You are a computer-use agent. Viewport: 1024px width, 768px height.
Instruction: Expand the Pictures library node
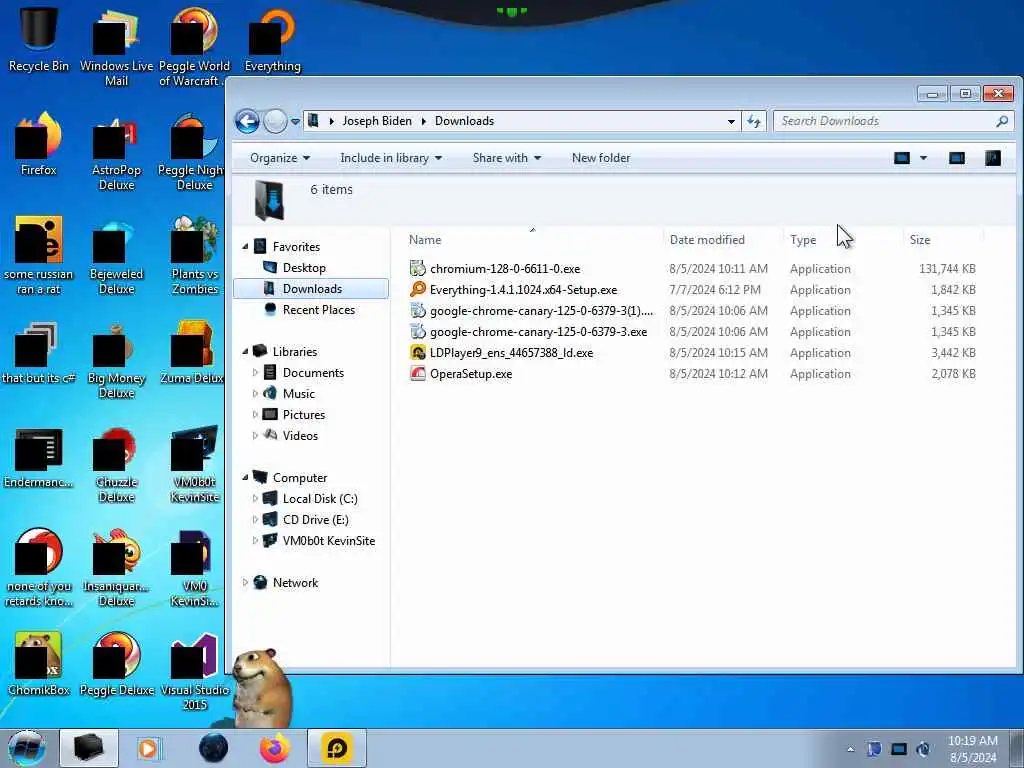(x=255, y=414)
